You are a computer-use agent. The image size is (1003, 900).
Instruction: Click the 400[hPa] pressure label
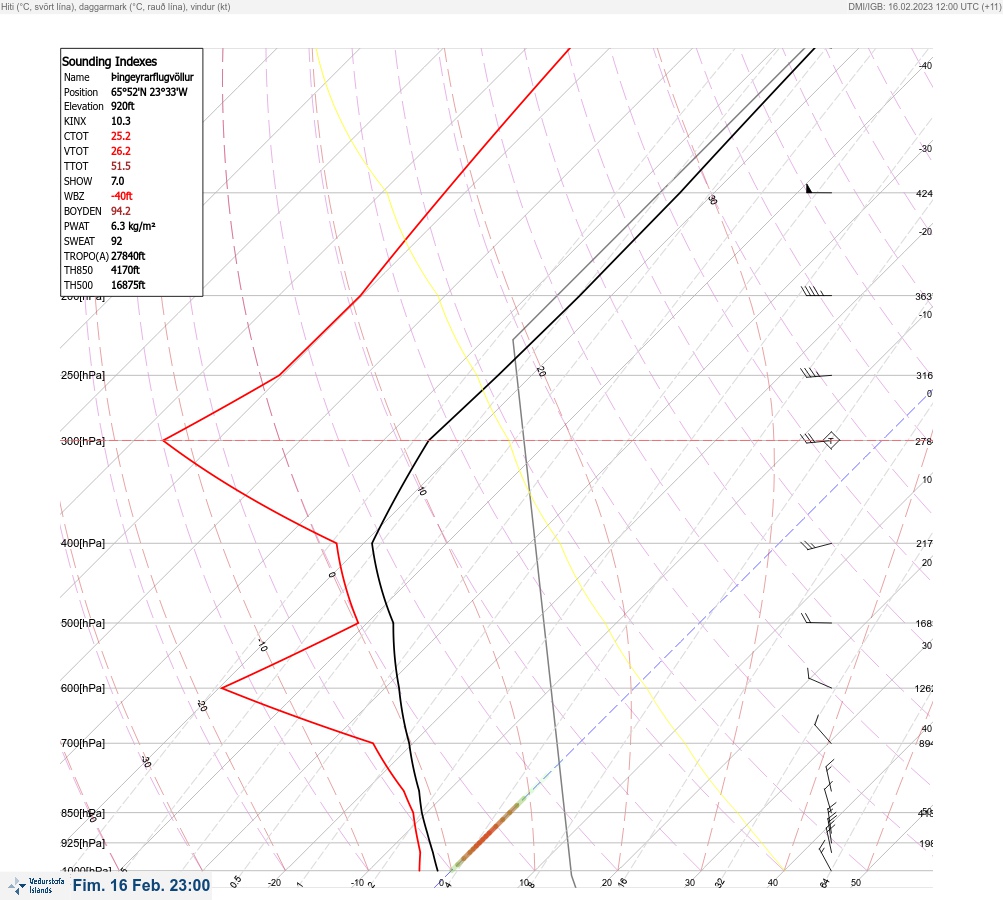point(83,543)
